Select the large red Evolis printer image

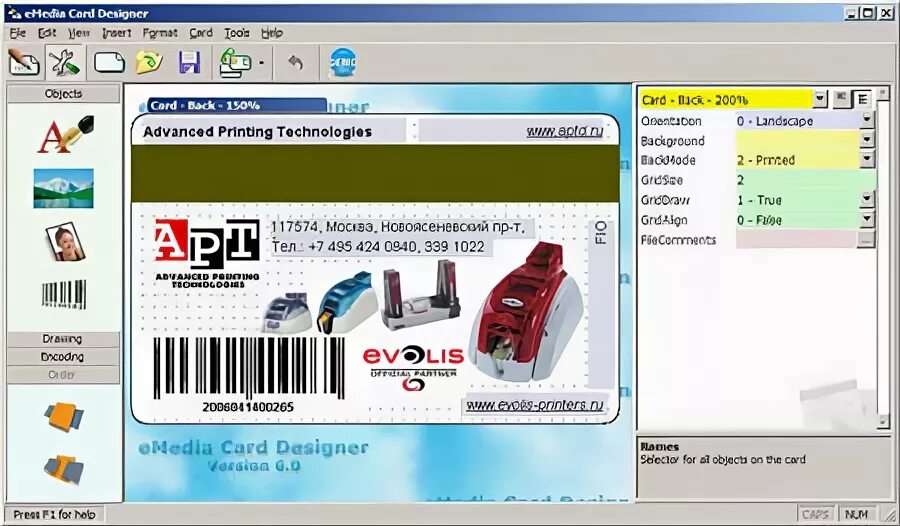[x=526, y=312]
